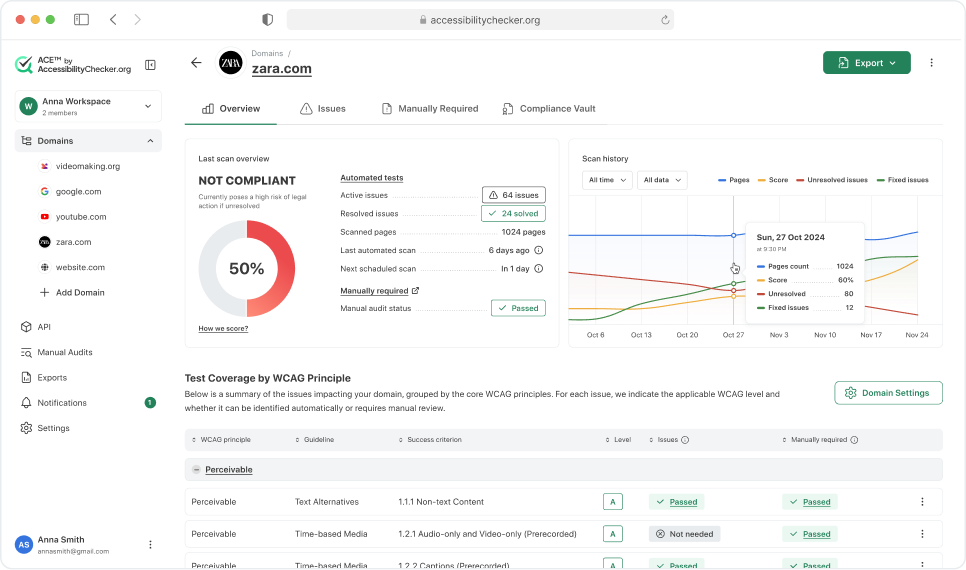966x570 pixels.
Task: Click the AS user avatar
Action: click(x=24, y=545)
